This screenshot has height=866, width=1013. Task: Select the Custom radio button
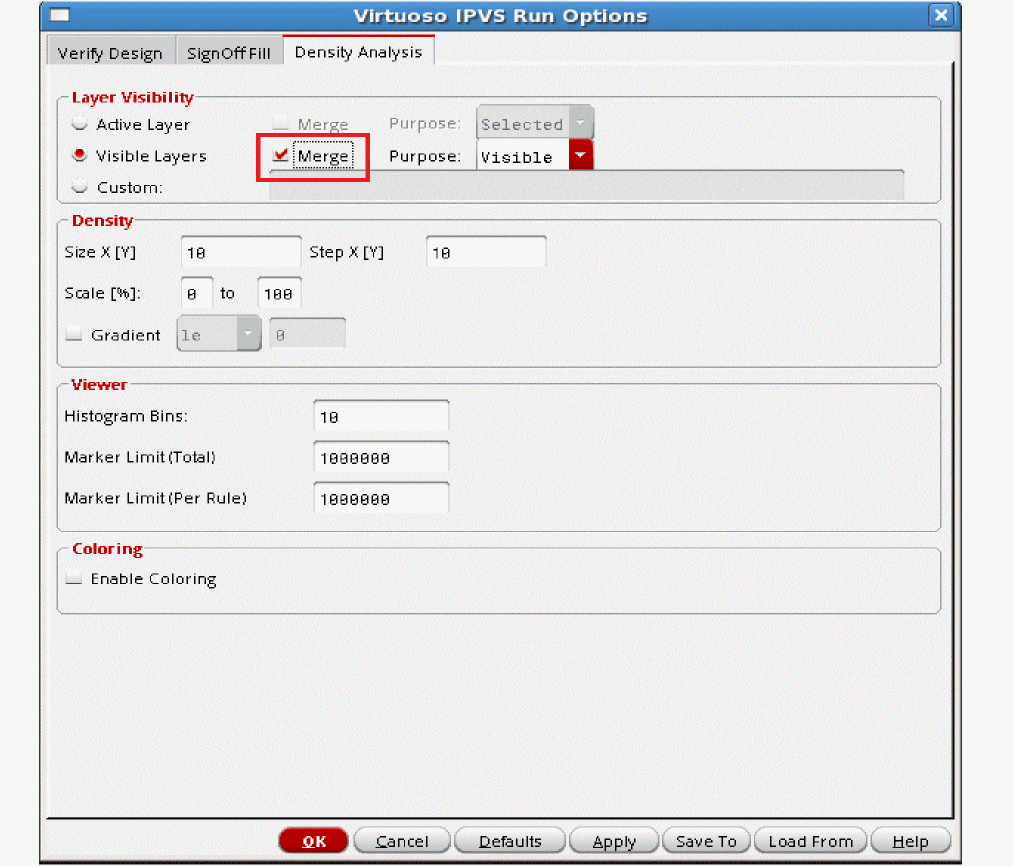pyautogui.click(x=79, y=187)
